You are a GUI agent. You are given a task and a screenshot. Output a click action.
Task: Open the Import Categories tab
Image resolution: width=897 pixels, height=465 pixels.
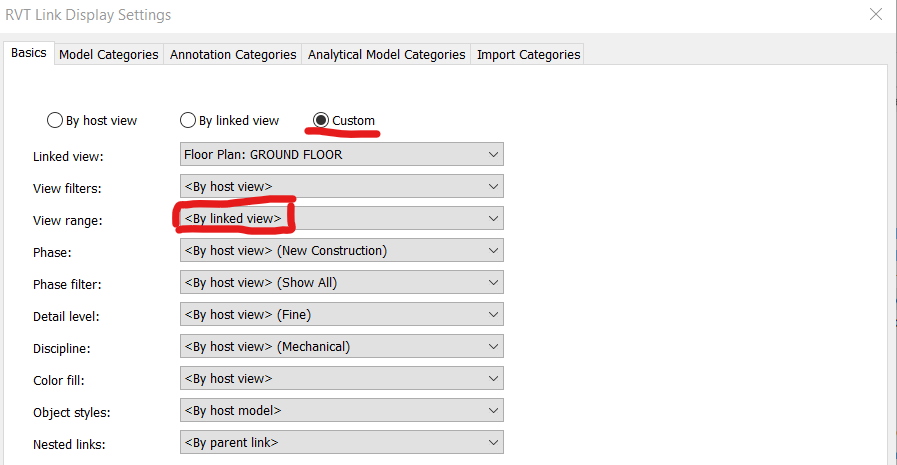(x=528, y=54)
